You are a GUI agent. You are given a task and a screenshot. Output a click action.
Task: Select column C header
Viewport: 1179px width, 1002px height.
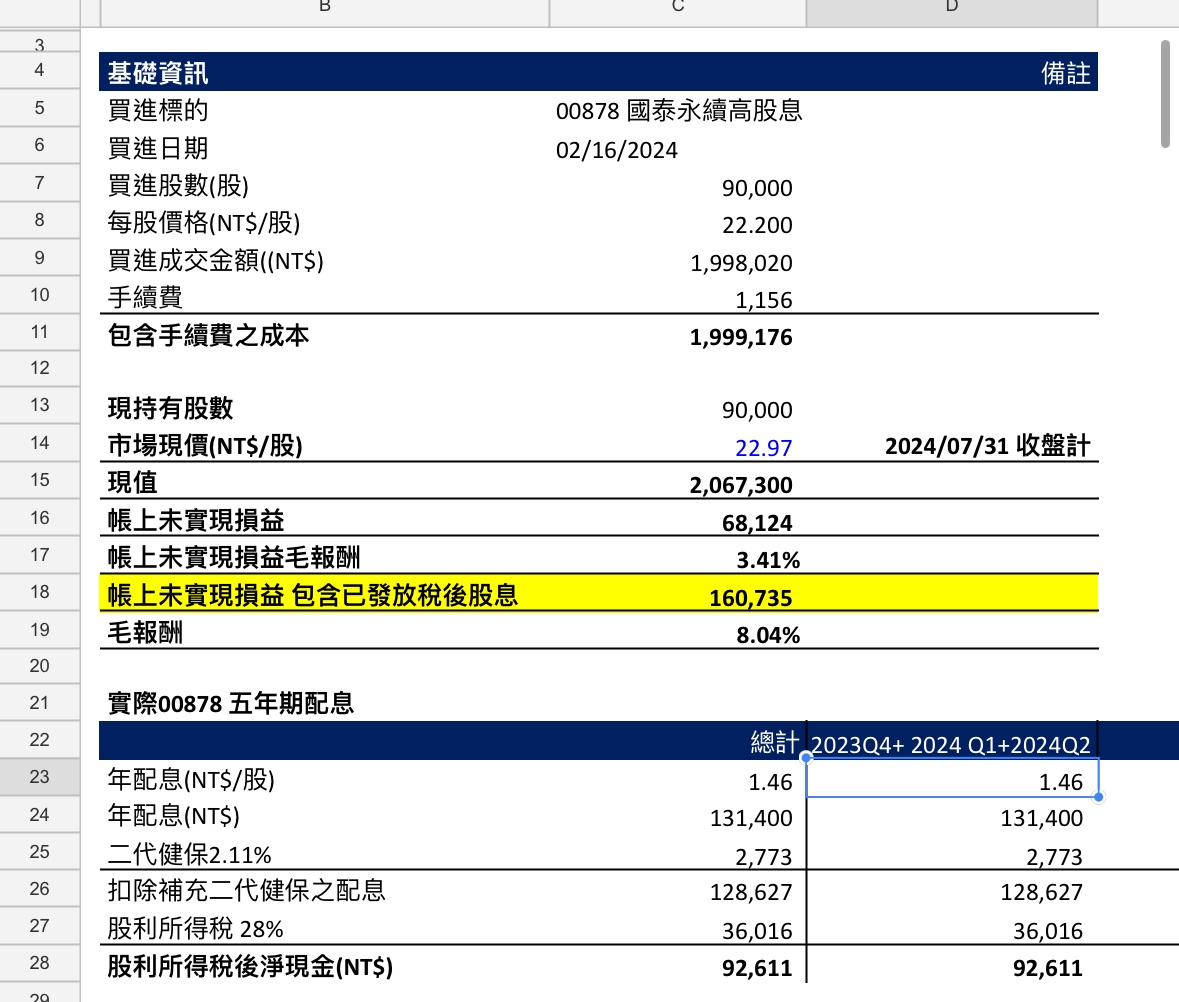677,13
